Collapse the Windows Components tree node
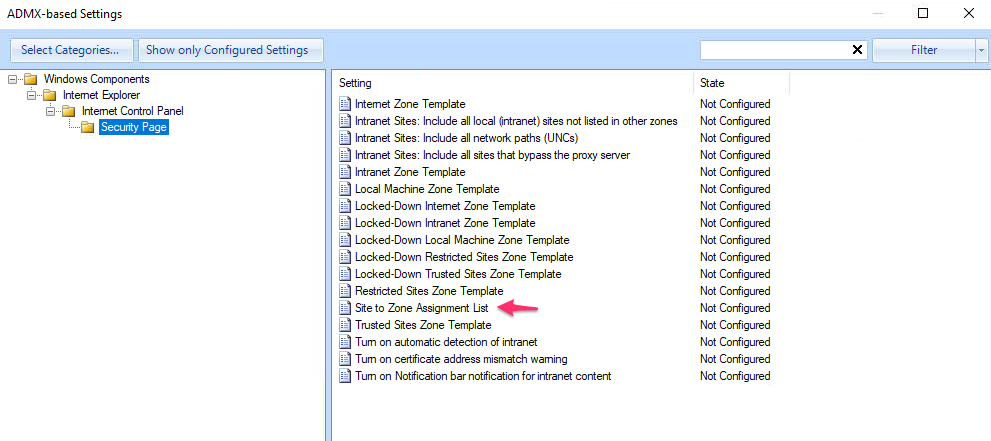Viewport: 991px width, 441px height. click(x=12, y=80)
